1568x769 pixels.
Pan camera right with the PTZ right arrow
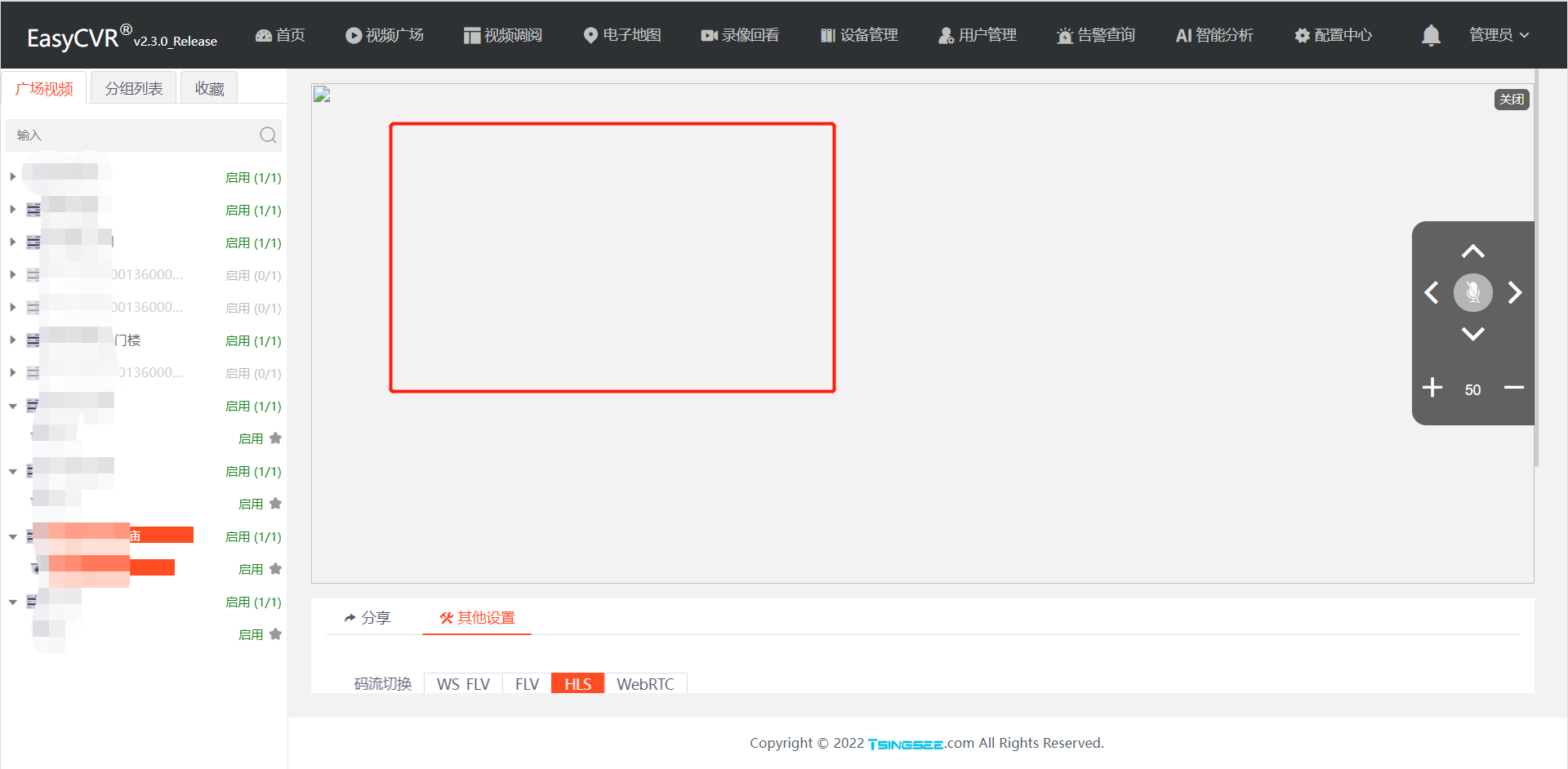coord(1515,292)
